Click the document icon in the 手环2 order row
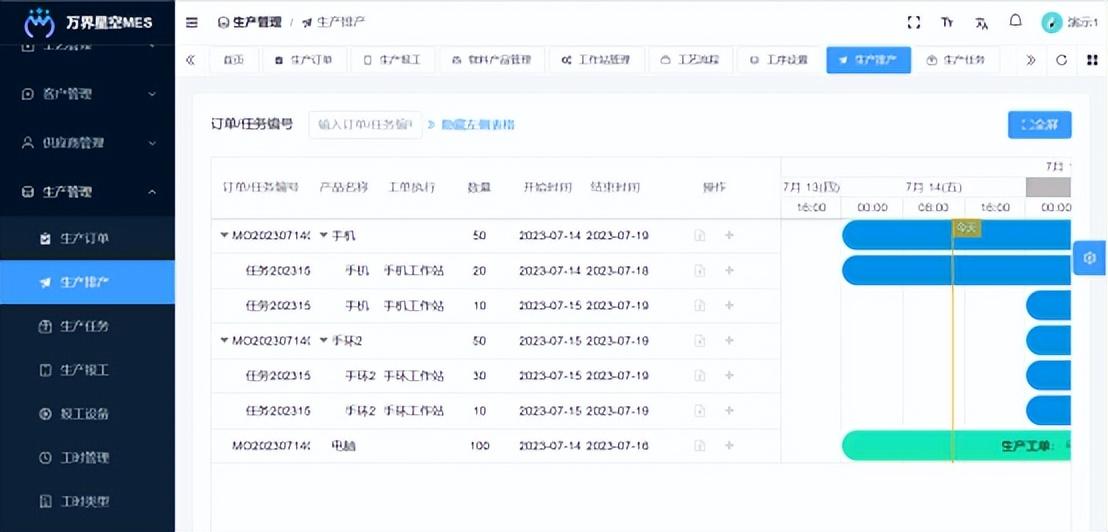 700,341
